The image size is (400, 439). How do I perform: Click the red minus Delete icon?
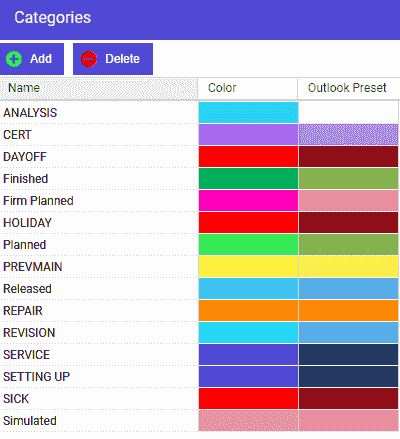pos(89,59)
